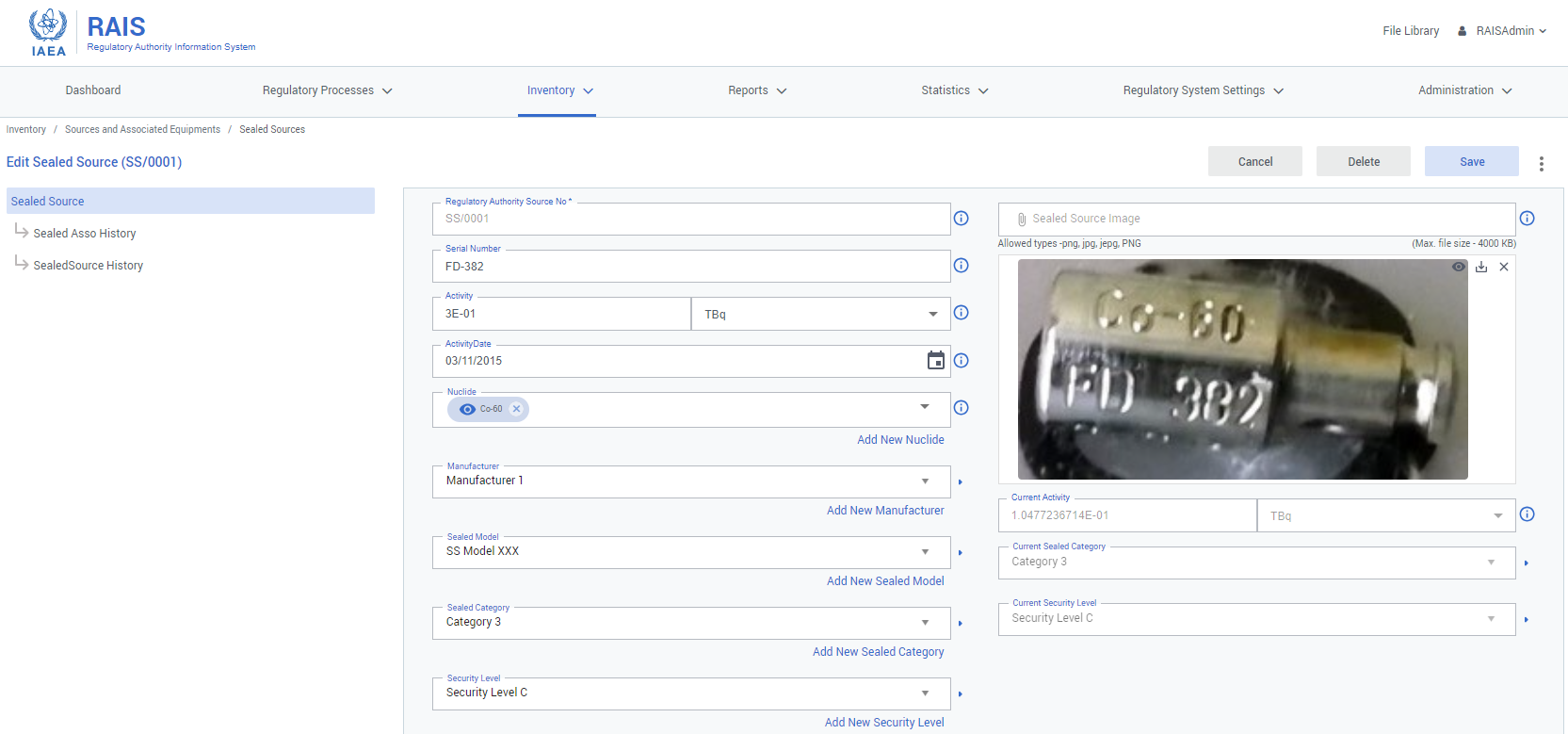The width and height of the screenshot is (1568, 734).
Task: Click Add New Sealed Category link
Action: coord(878,652)
